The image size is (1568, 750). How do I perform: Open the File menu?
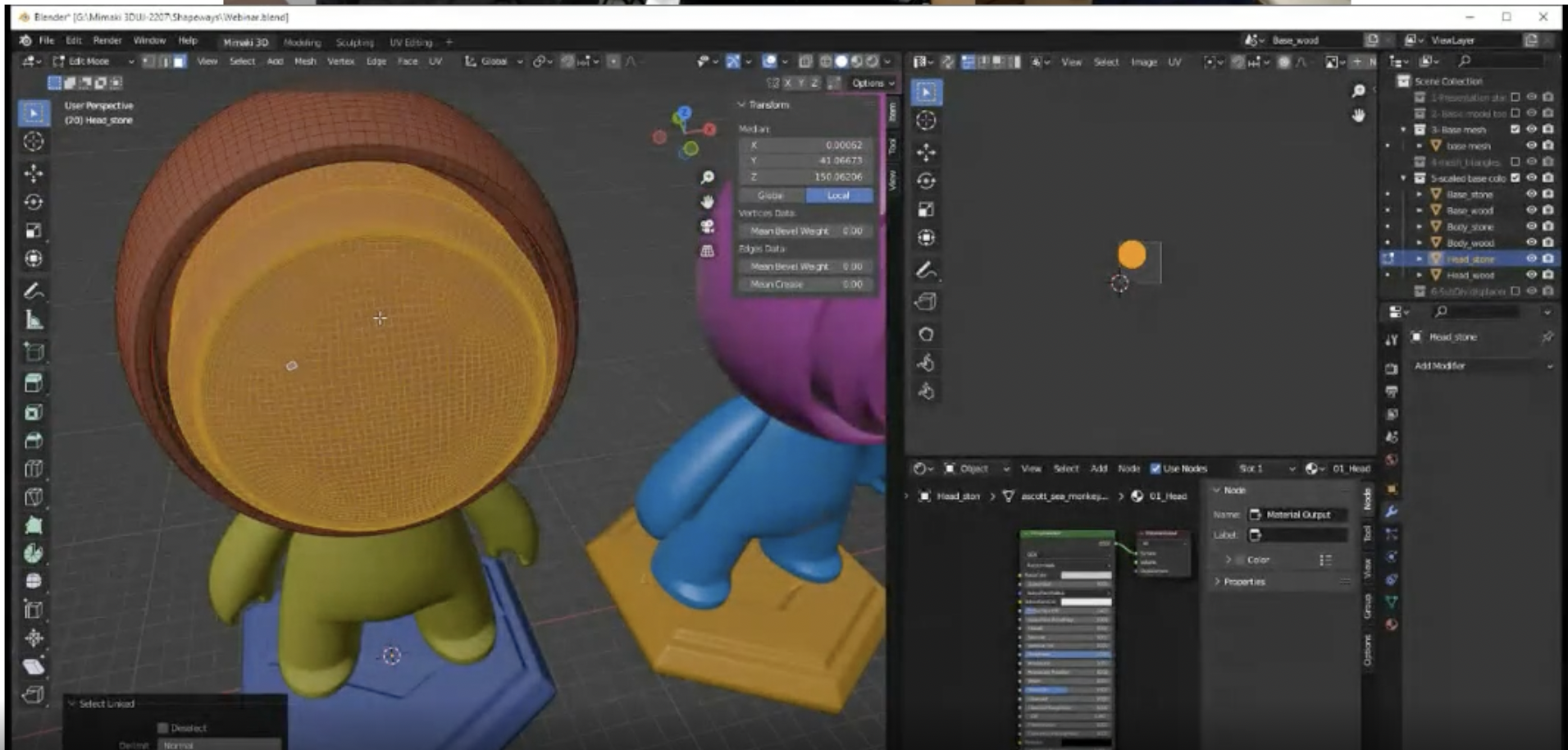click(47, 40)
